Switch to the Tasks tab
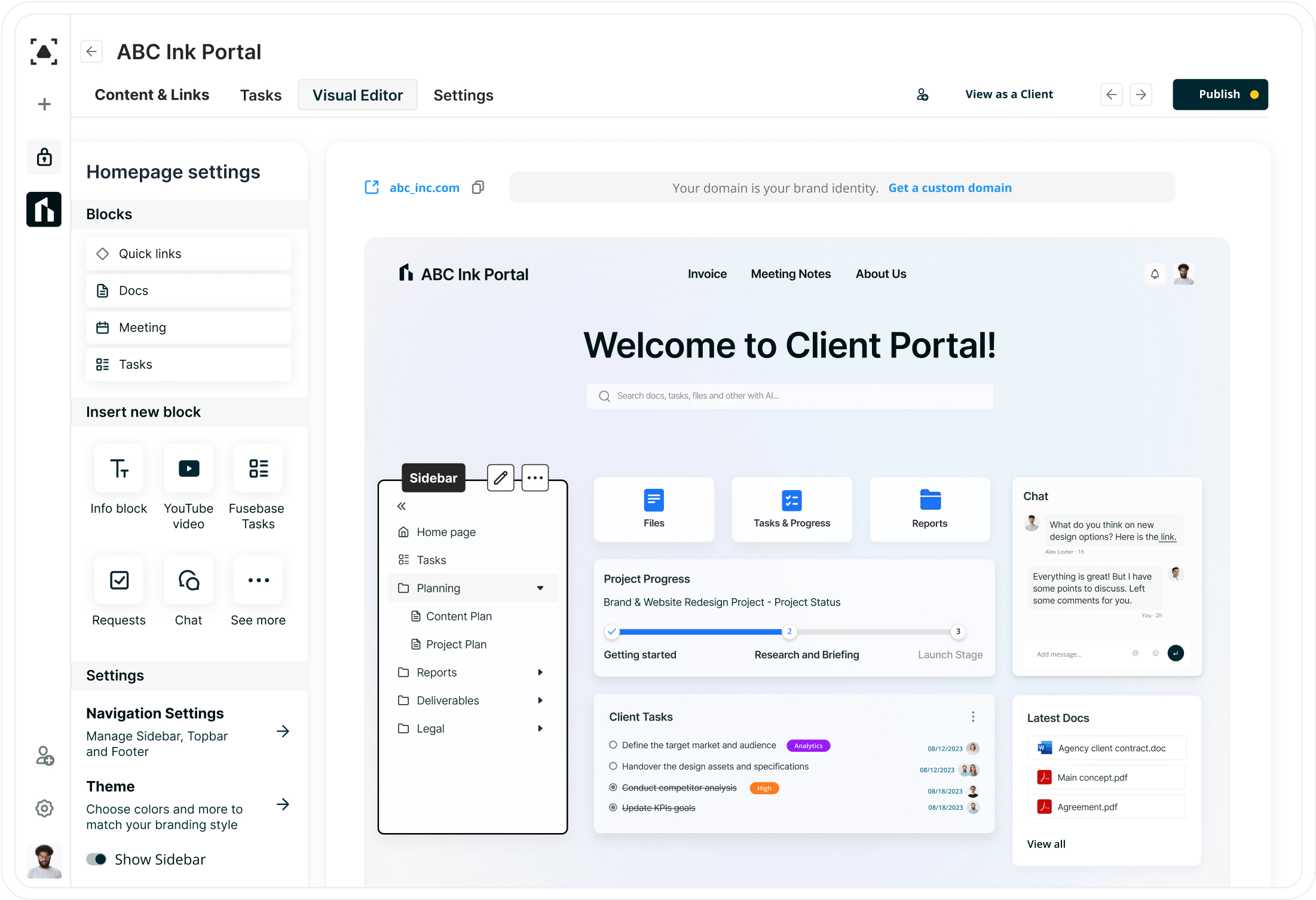 (x=261, y=95)
